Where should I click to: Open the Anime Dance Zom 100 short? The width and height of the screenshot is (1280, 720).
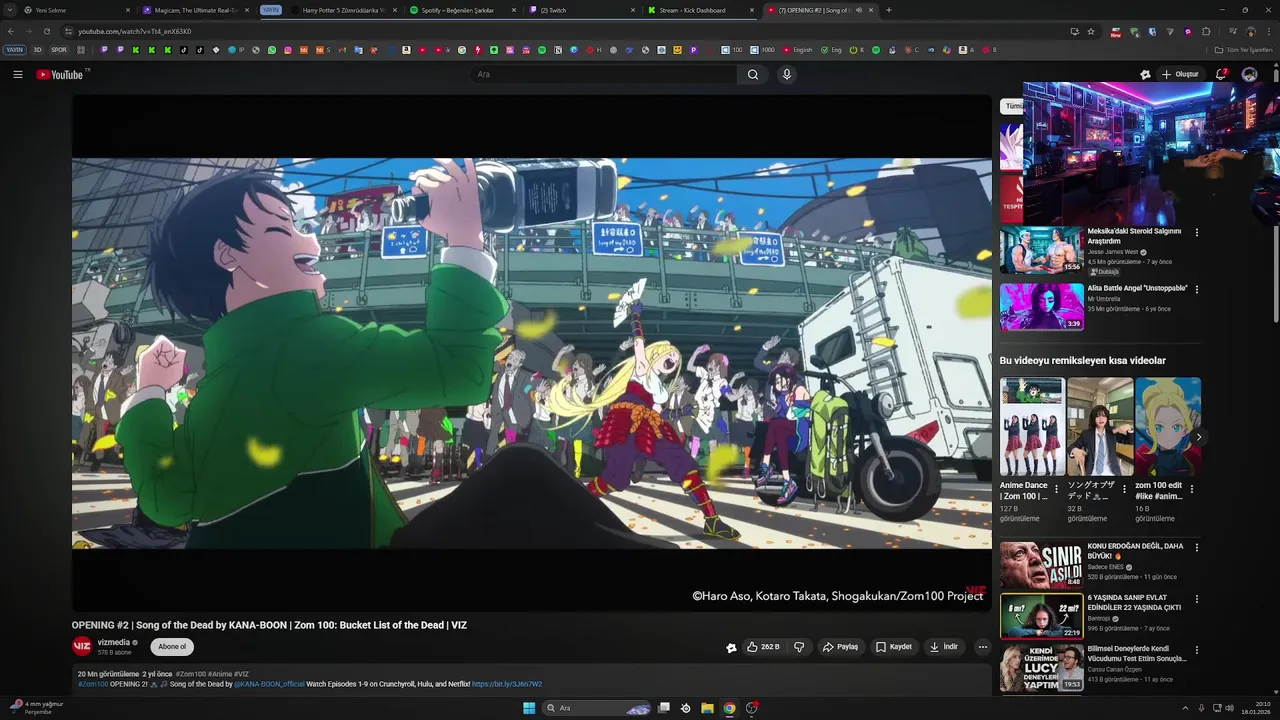(1032, 427)
